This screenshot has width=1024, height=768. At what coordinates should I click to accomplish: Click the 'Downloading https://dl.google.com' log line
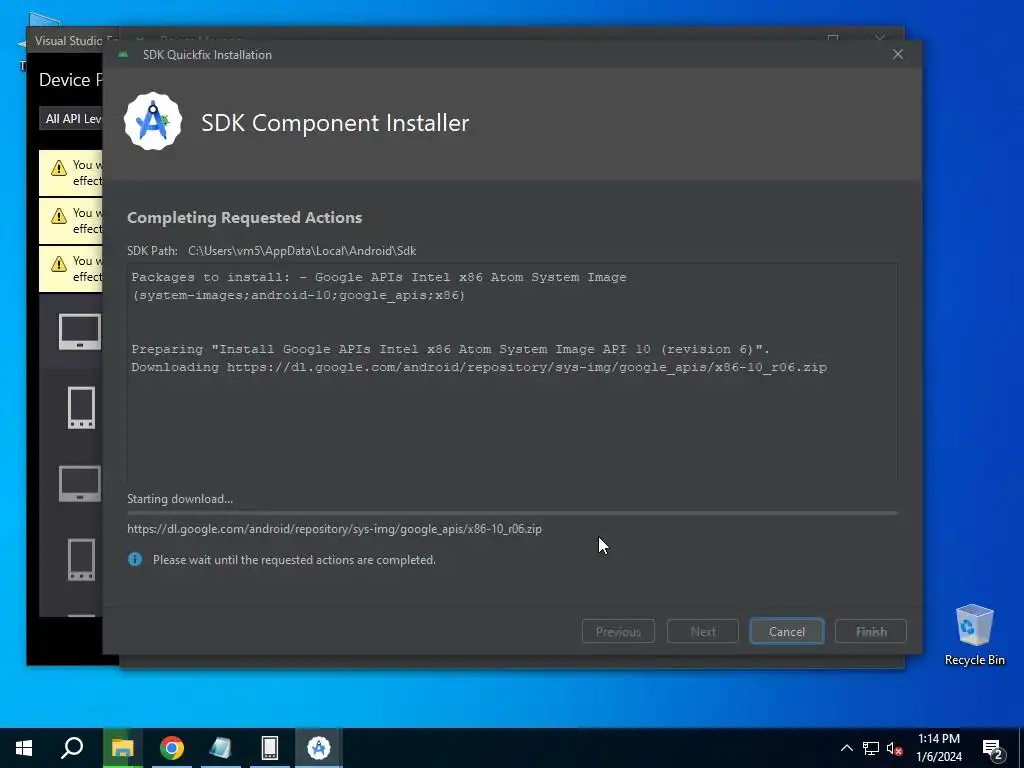(x=479, y=367)
